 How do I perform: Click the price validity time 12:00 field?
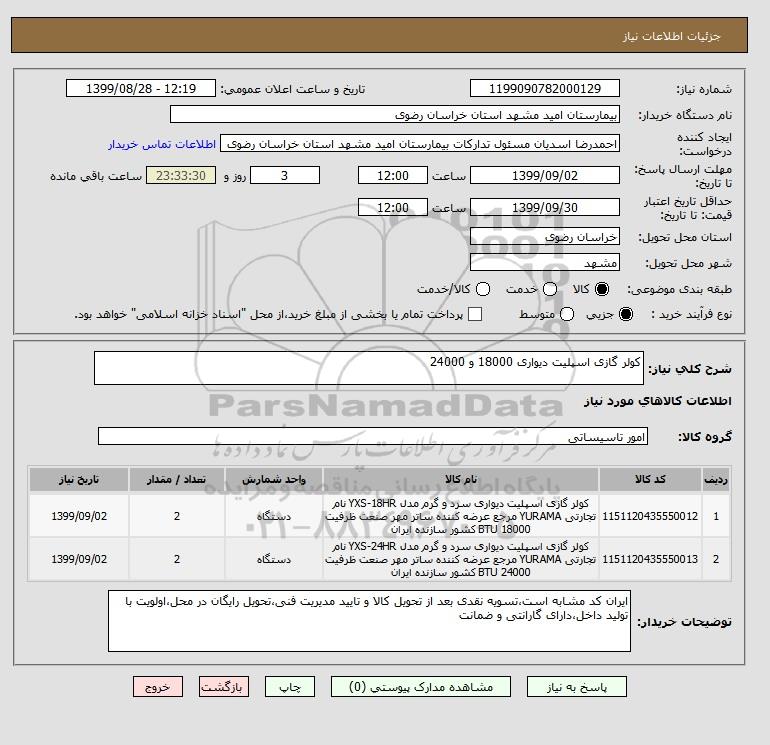click(393, 207)
